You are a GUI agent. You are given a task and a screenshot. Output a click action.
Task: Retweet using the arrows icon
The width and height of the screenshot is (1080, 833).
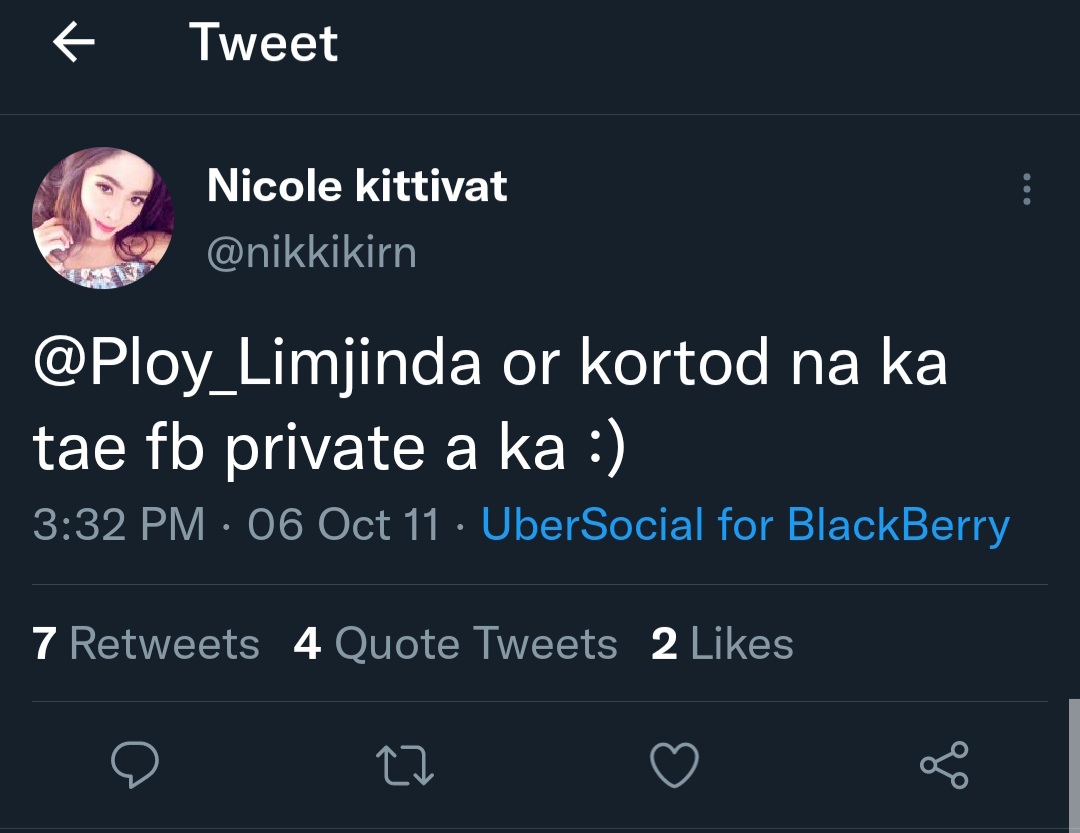(x=405, y=765)
